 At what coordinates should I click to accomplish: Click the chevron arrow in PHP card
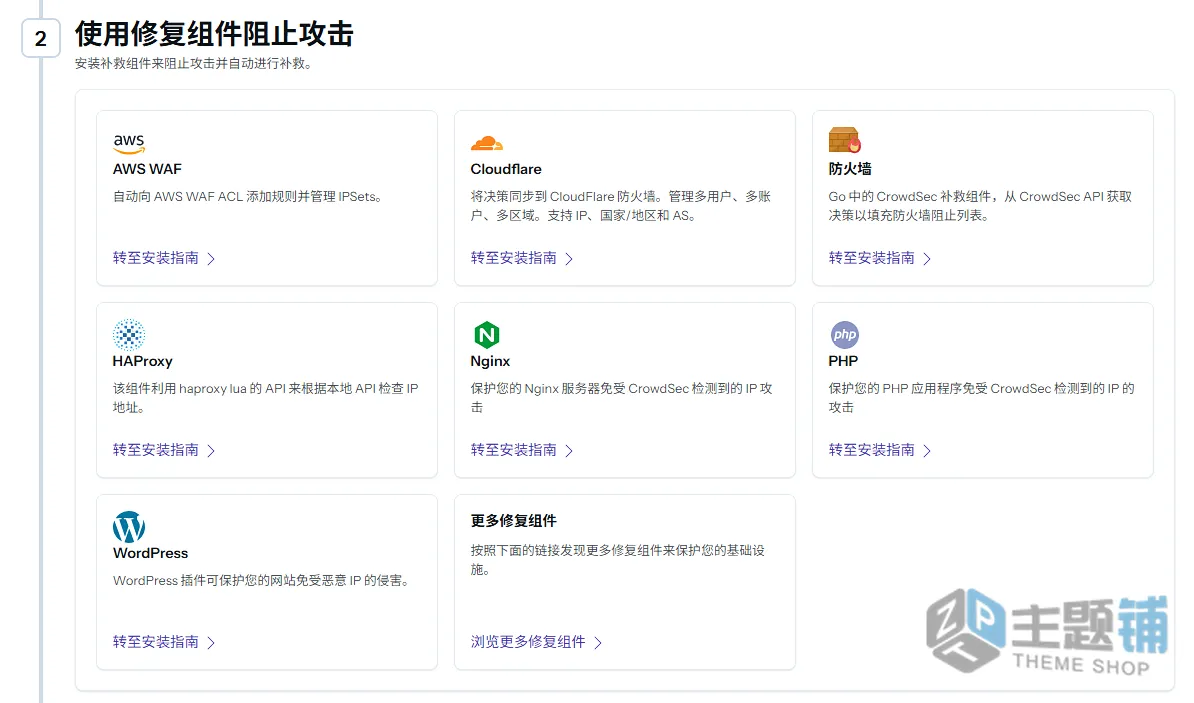[927, 451]
